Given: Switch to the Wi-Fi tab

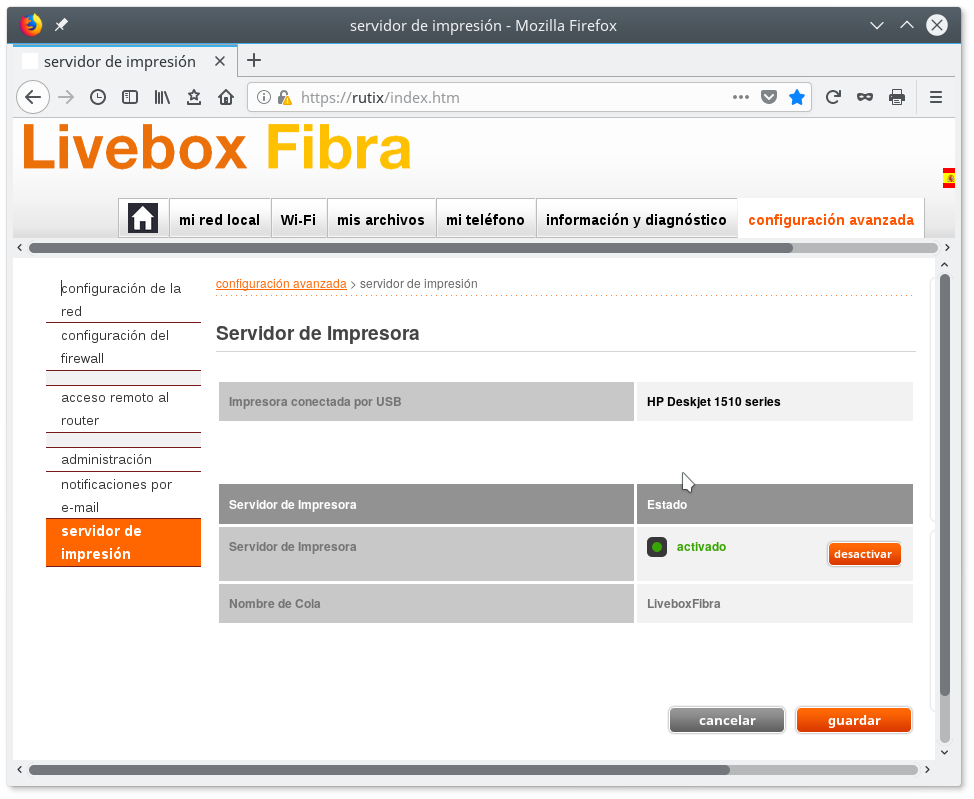Looking at the screenshot, I should pyautogui.click(x=298, y=220).
